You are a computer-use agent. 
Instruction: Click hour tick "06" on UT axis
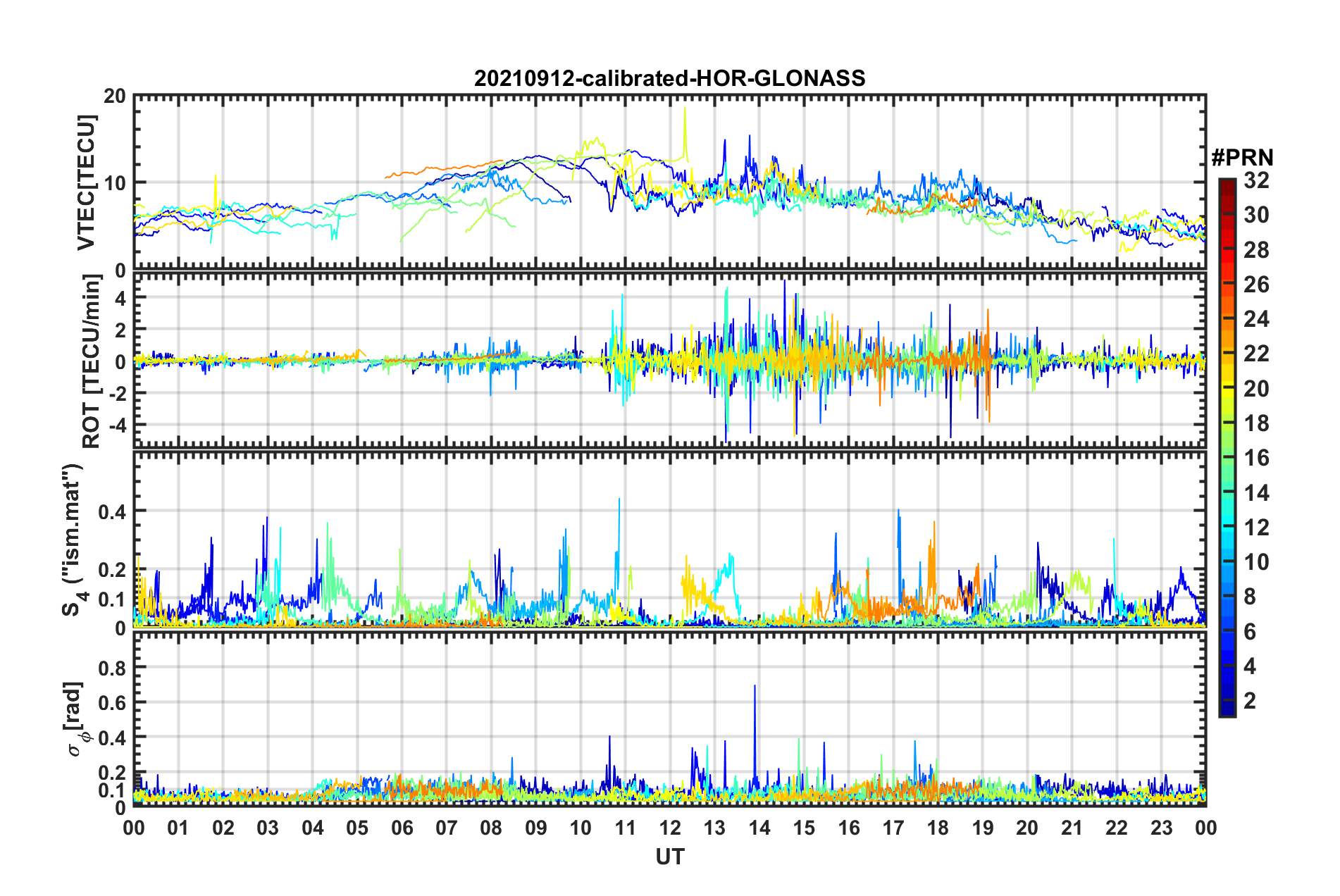click(x=402, y=828)
